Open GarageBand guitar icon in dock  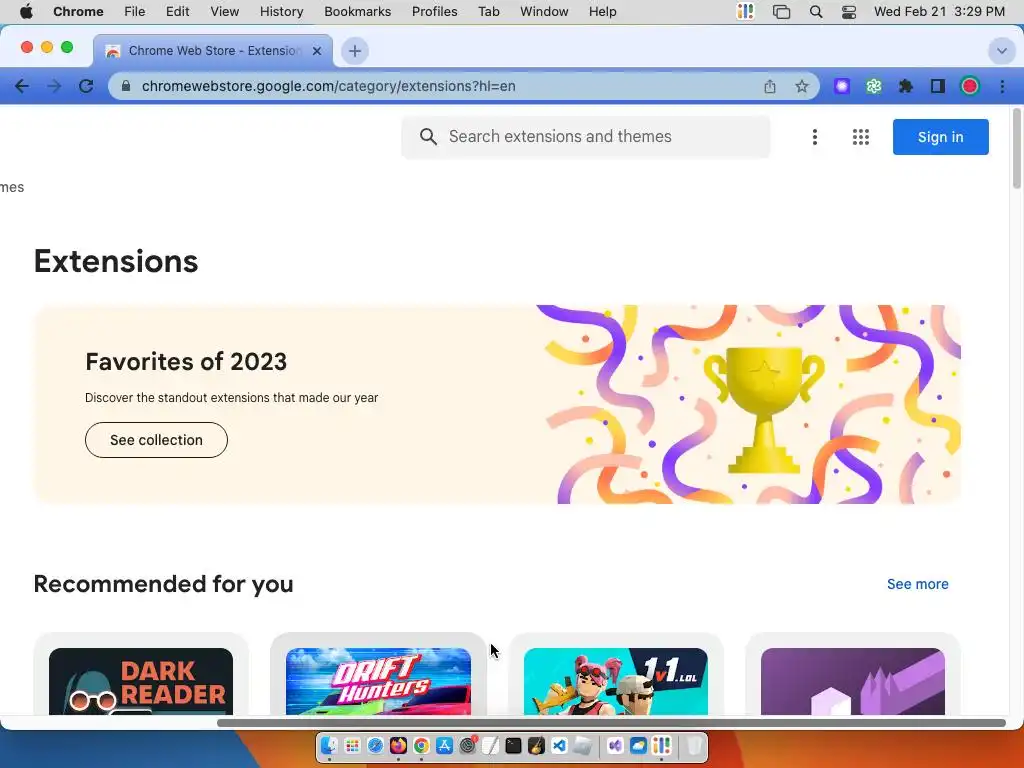pos(536,745)
